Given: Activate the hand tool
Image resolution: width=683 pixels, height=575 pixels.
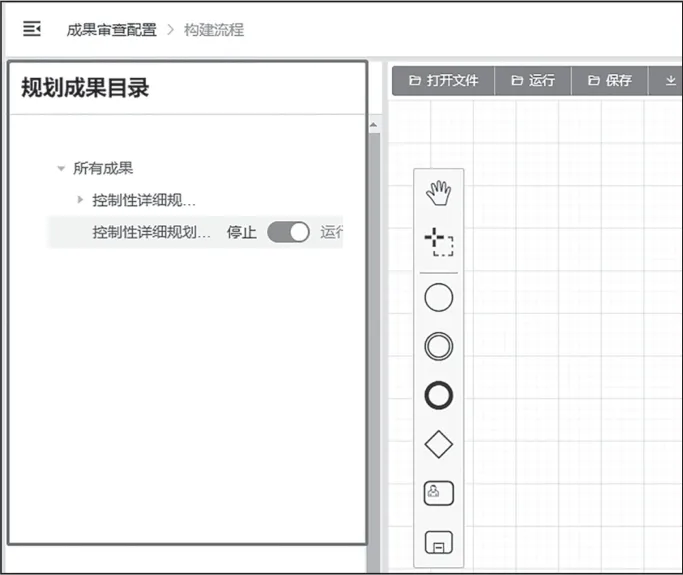Looking at the screenshot, I should pyautogui.click(x=439, y=193).
